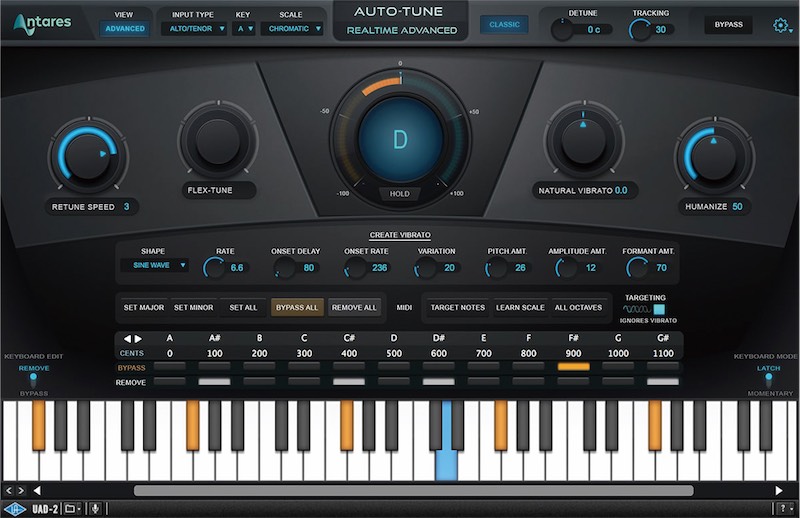Click the small left chevron below keyboard
The width and height of the screenshot is (800, 518).
(9, 490)
